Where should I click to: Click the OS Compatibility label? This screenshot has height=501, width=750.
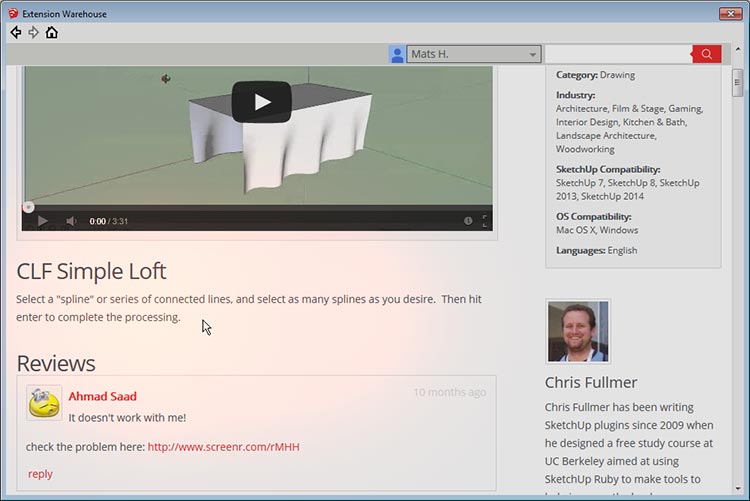pos(594,217)
